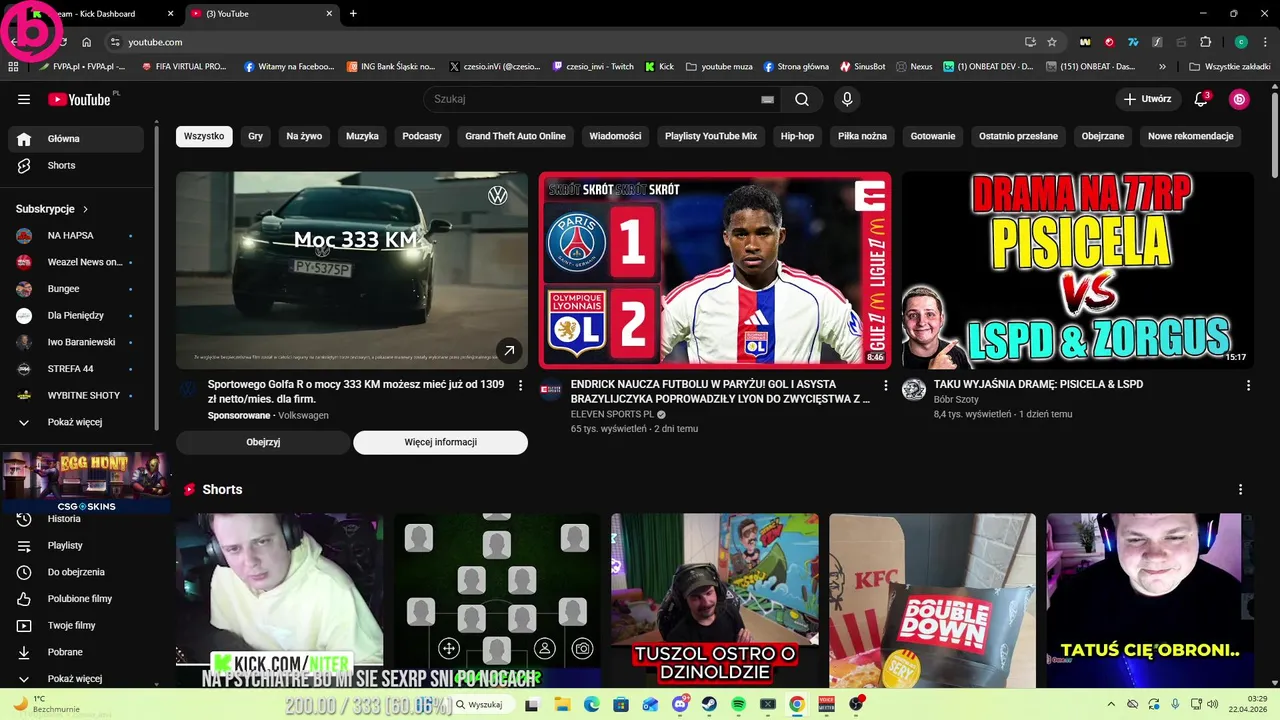Open the Shorts section three-dot menu
The width and height of the screenshot is (1280, 720).
pyautogui.click(x=1240, y=490)
